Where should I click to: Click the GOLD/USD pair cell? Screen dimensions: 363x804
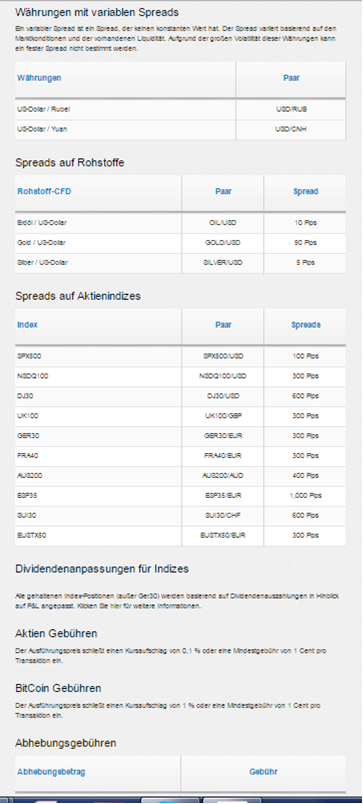(x=223, y=243)
